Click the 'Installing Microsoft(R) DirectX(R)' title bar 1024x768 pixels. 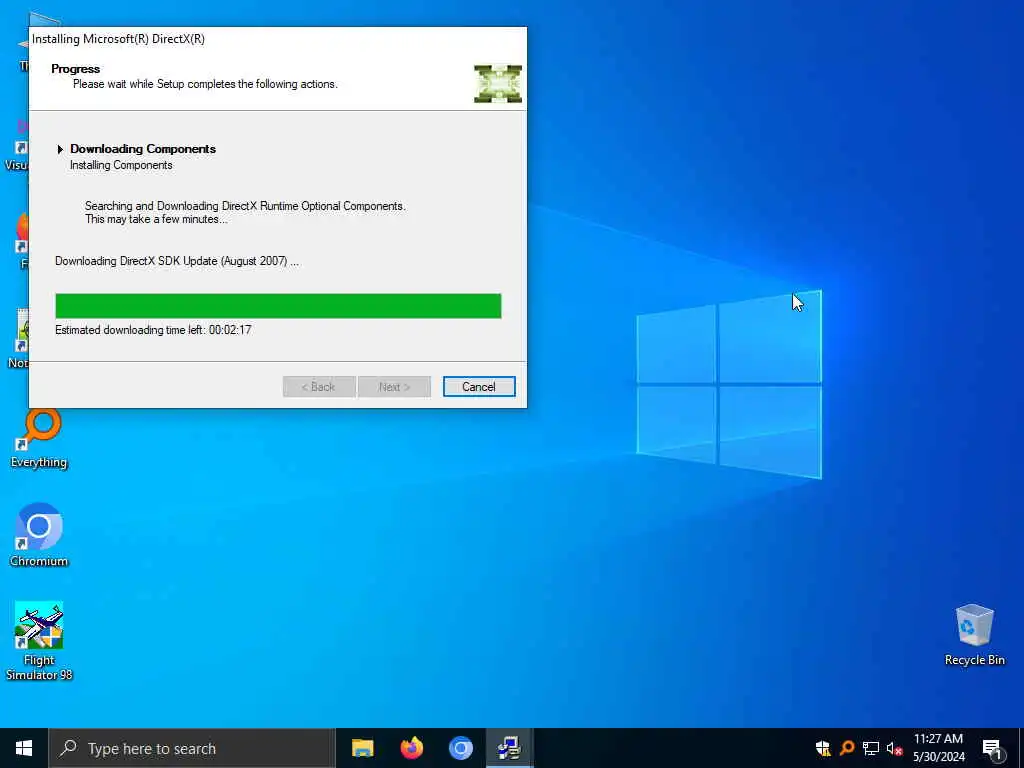tap(278, 39)
